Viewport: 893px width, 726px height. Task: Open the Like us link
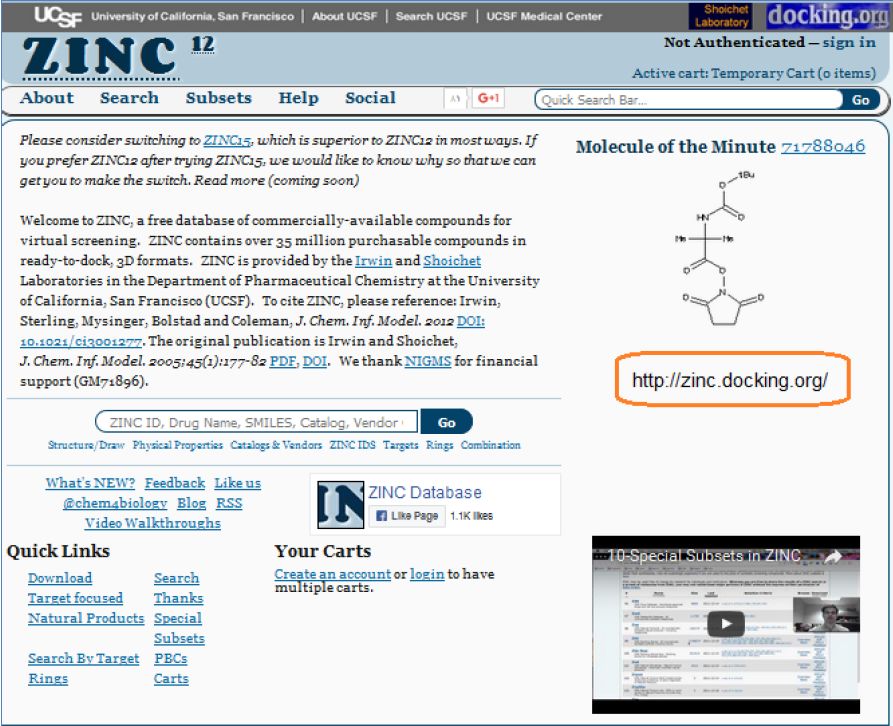(237, 483)
